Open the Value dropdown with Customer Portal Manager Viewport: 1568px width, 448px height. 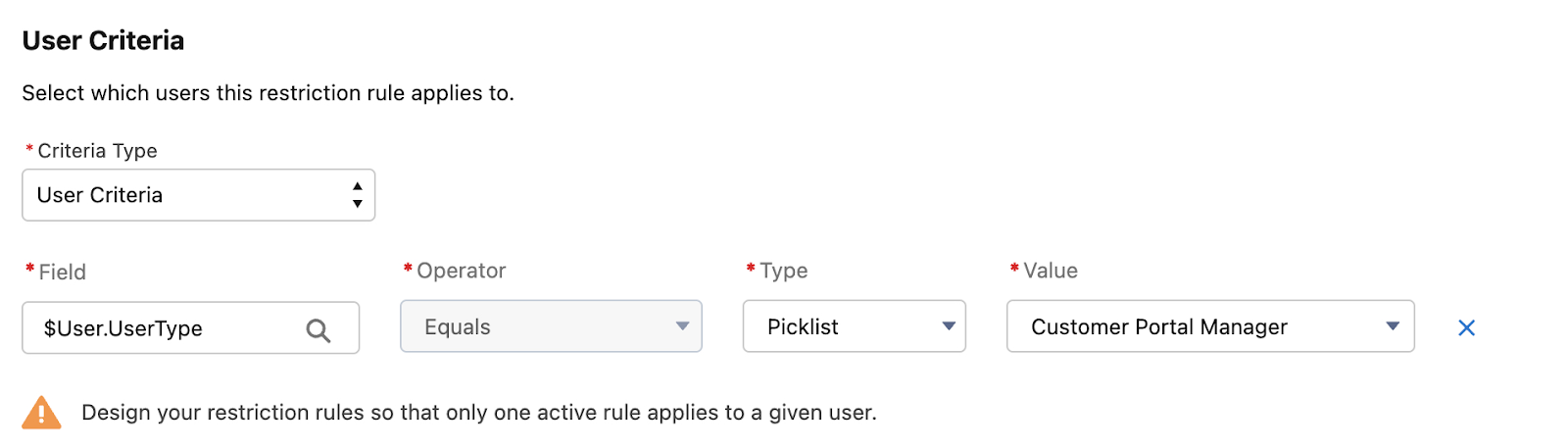(1210, 326)
